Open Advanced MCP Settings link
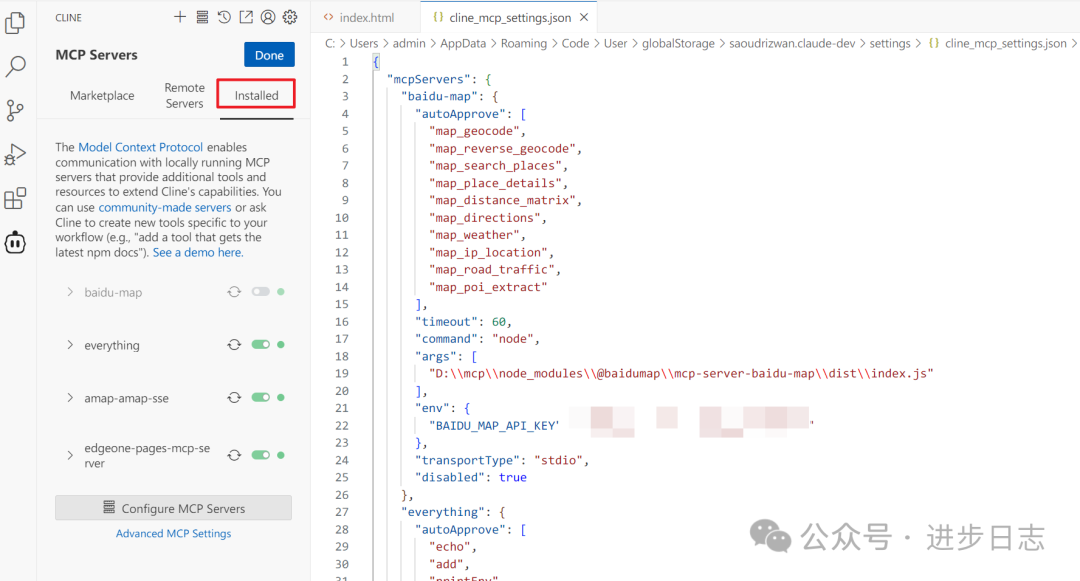The height and width of the screenshot is (581, 1080). (174, 534)
